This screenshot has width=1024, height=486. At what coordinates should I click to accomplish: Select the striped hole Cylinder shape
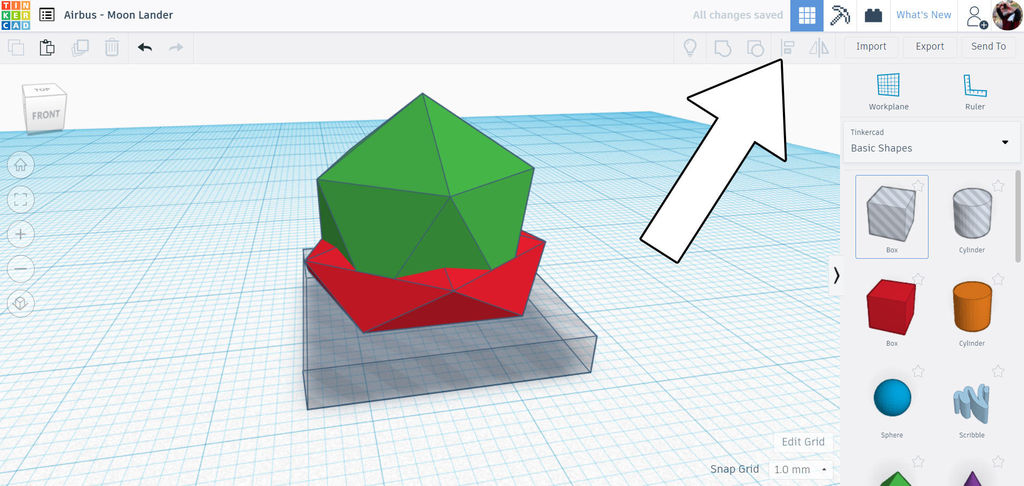coord(972,216)
